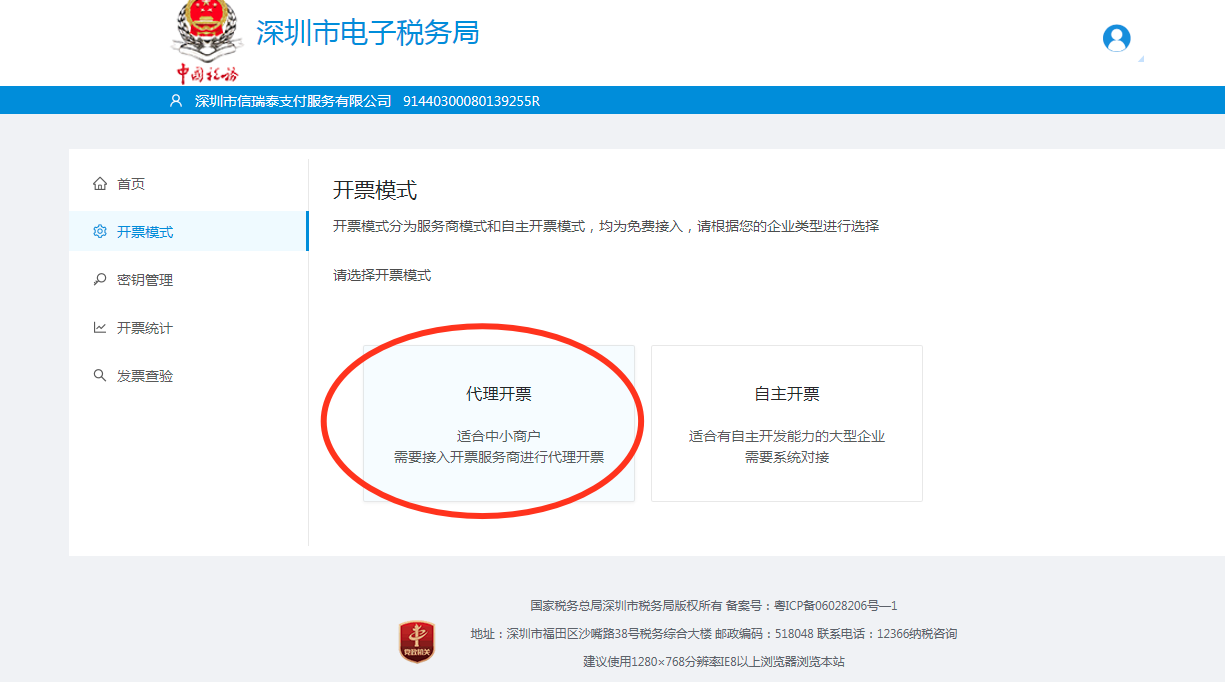This screenshot has width=1225, height=682.
Task: Click the key icon beside 密钥管理
Action: pyautogui.click(x=99, y=280)
